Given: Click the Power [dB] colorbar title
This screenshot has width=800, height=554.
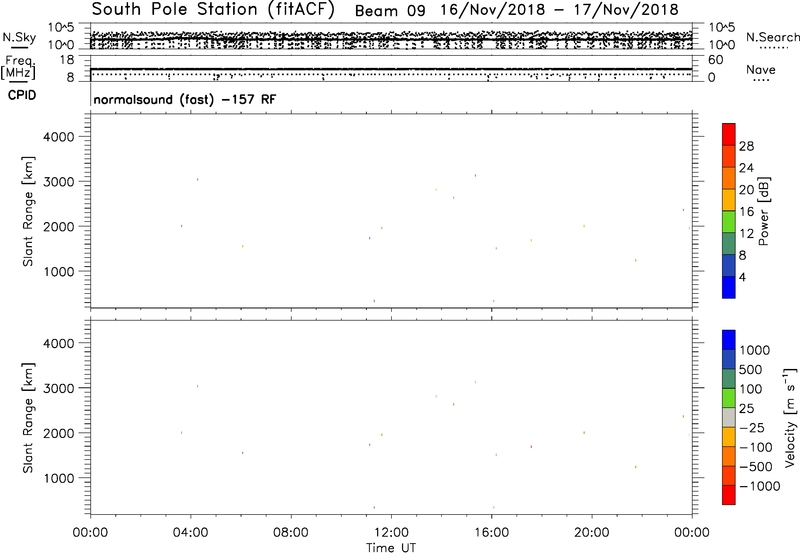Looking at the screenshot, I should coord(763,211).
